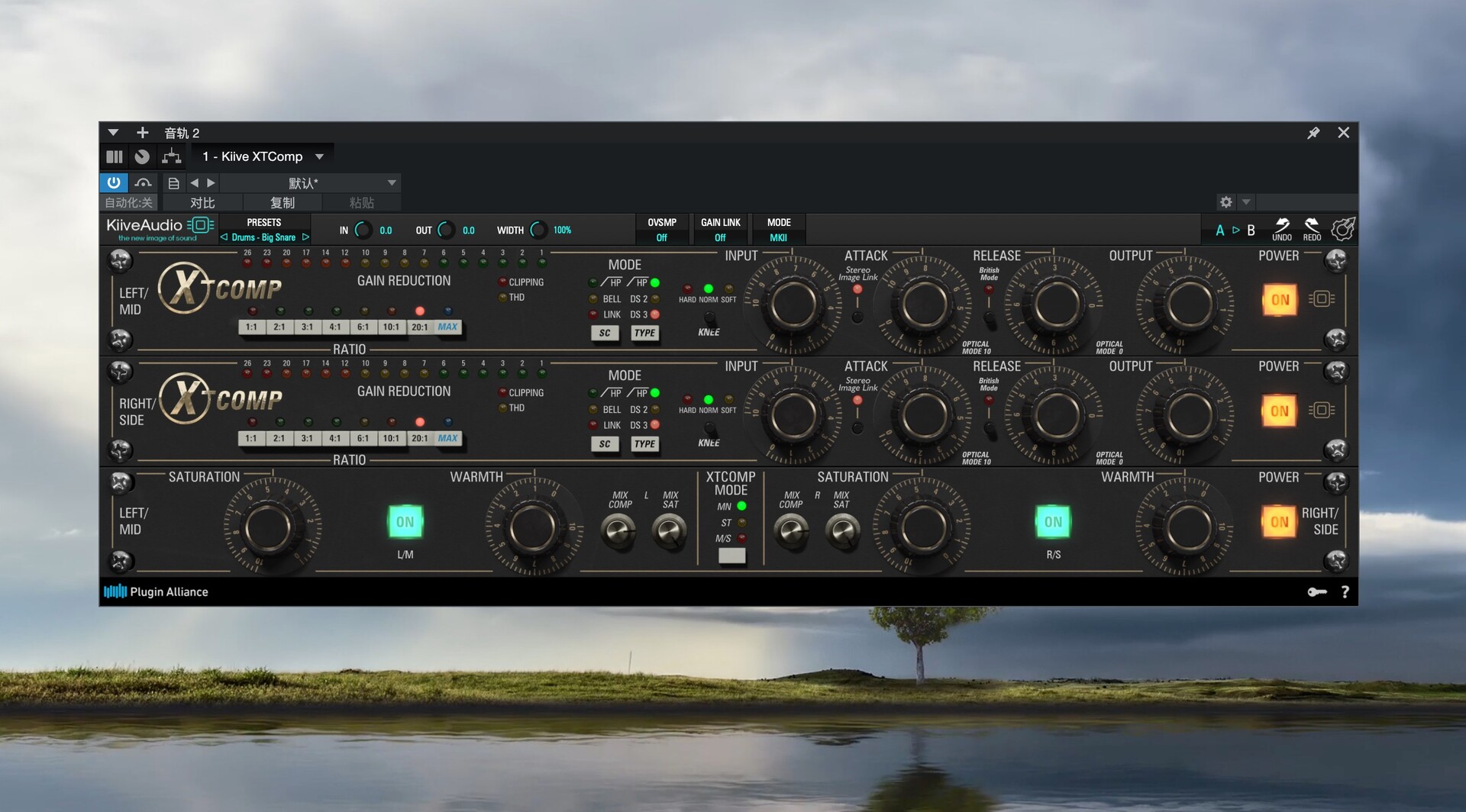The image size is (1466, 812).
Task: Expand the 默认 preset dropdown
Action: (x=392, y=183)
